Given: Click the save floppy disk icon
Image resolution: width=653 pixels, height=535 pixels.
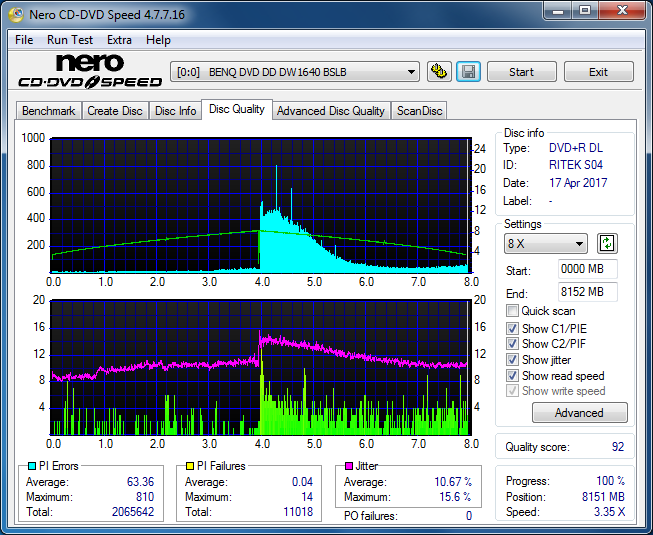Looking at the screenshot, I should (469, 72).
